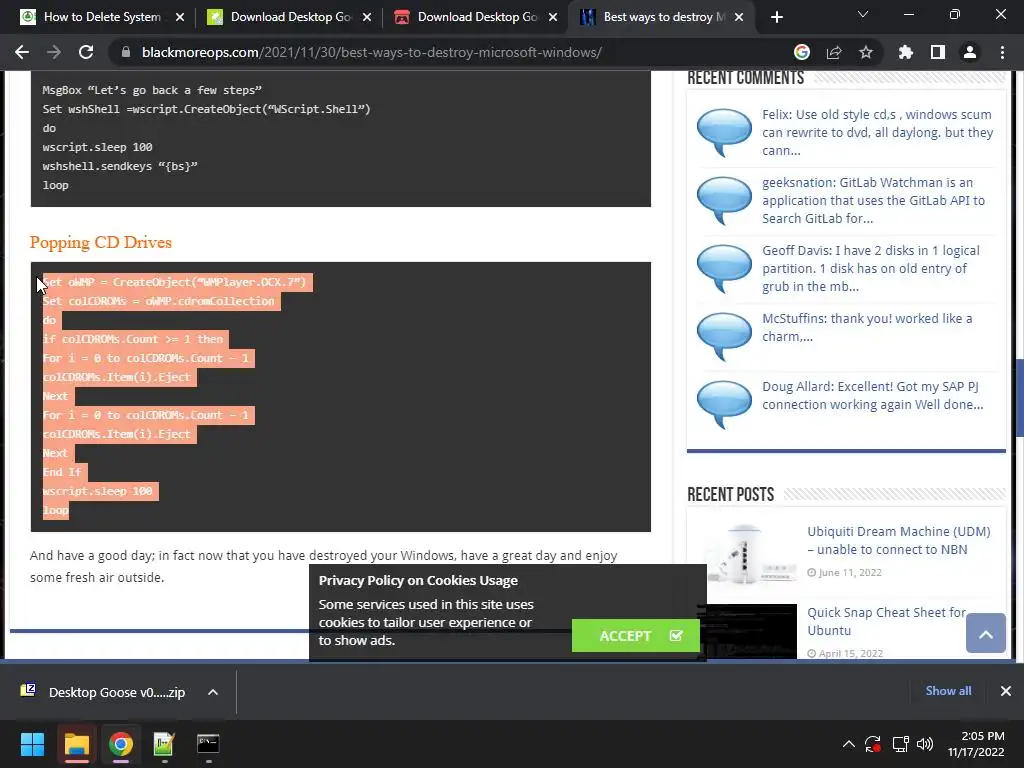Open the Chrome profile icon
The width and height of the screenshot is (1024, 768).
(x=970, y=52)
